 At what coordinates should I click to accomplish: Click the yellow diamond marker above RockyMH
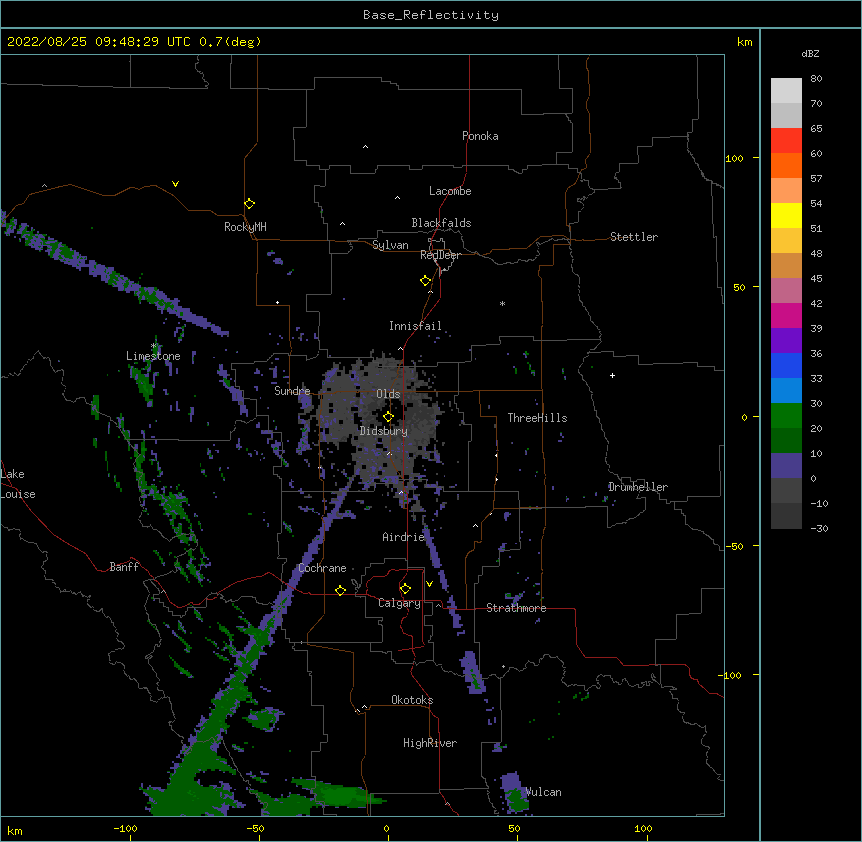250,204
